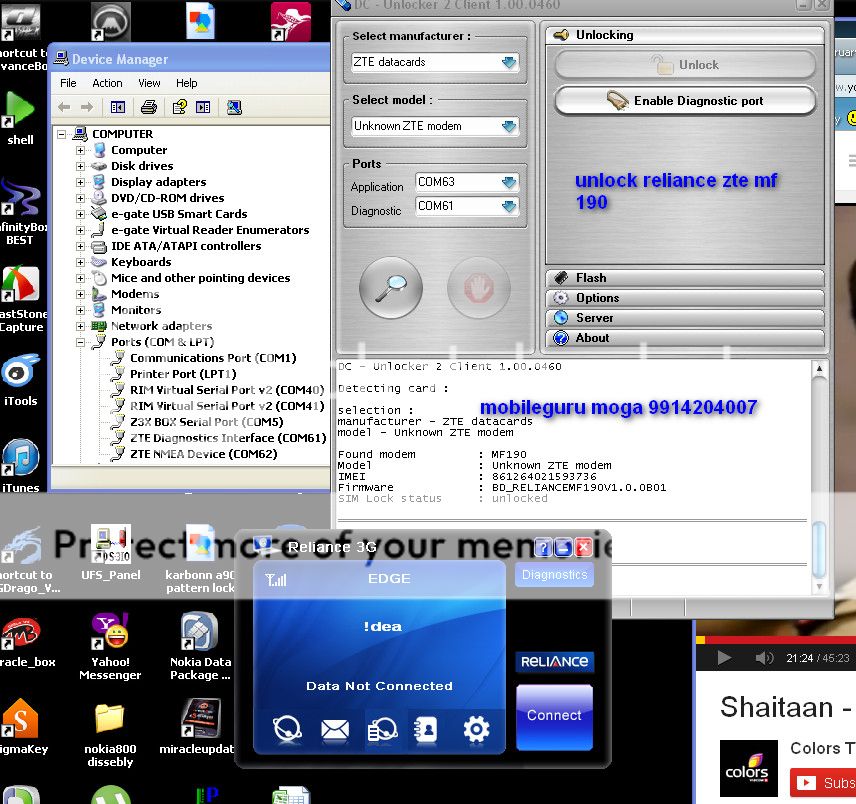The height and width of the screenshot is (804, 856).
Task: Click YouTube Subscribe button
Action: click(x=823, y=783)
